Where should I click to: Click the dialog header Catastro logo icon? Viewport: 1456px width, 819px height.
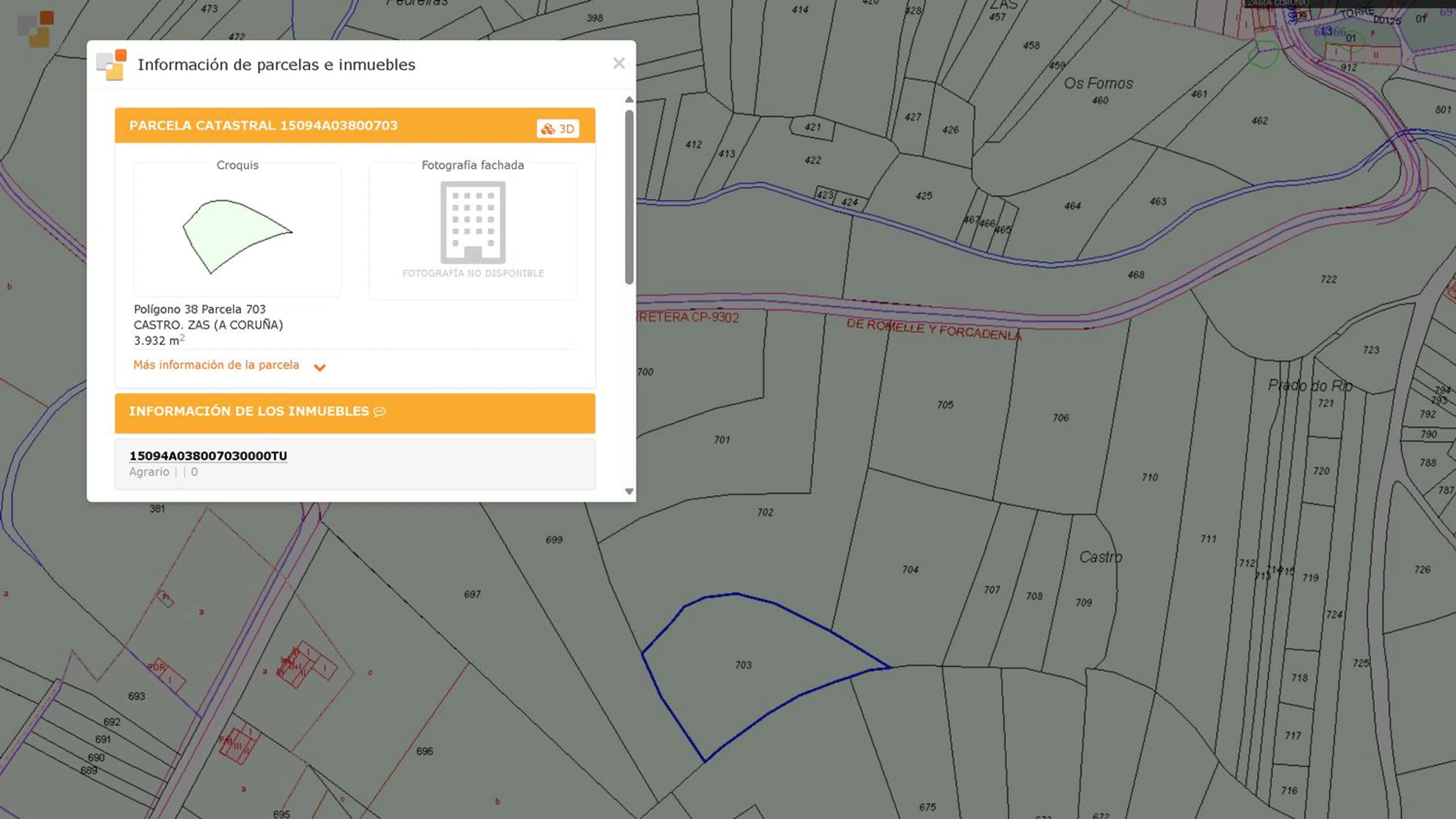(x=111, y=64)
